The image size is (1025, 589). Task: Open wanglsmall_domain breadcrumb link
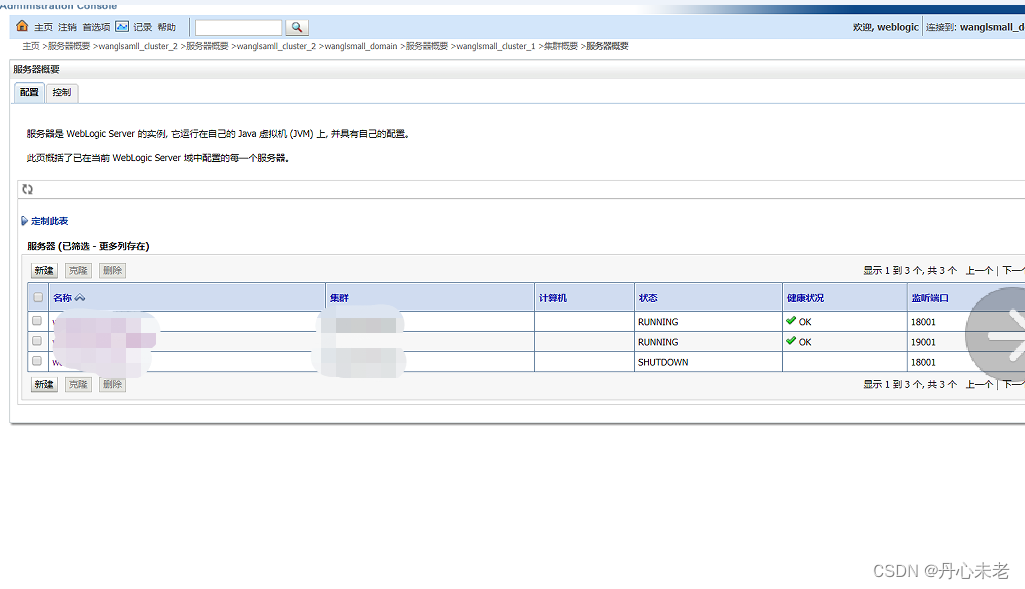click(361, 46)
